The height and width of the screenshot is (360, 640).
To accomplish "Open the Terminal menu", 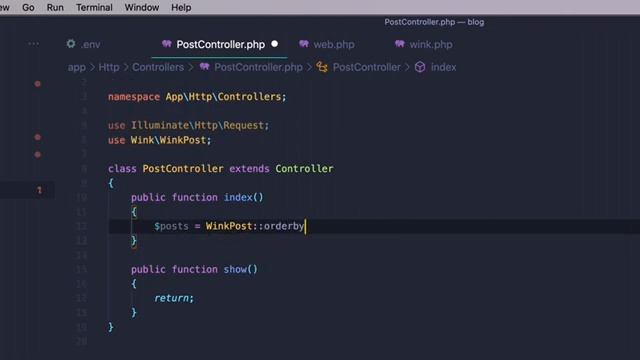I will pos(94,7).
